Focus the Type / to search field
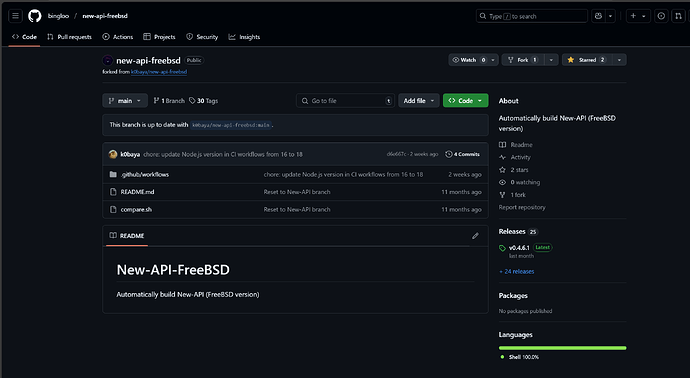The image size is (690, 378). (x=532, y=16)
